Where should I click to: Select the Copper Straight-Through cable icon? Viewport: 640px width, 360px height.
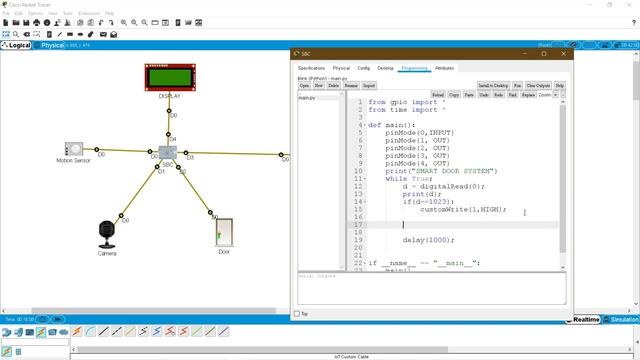(x=103, y=331)
